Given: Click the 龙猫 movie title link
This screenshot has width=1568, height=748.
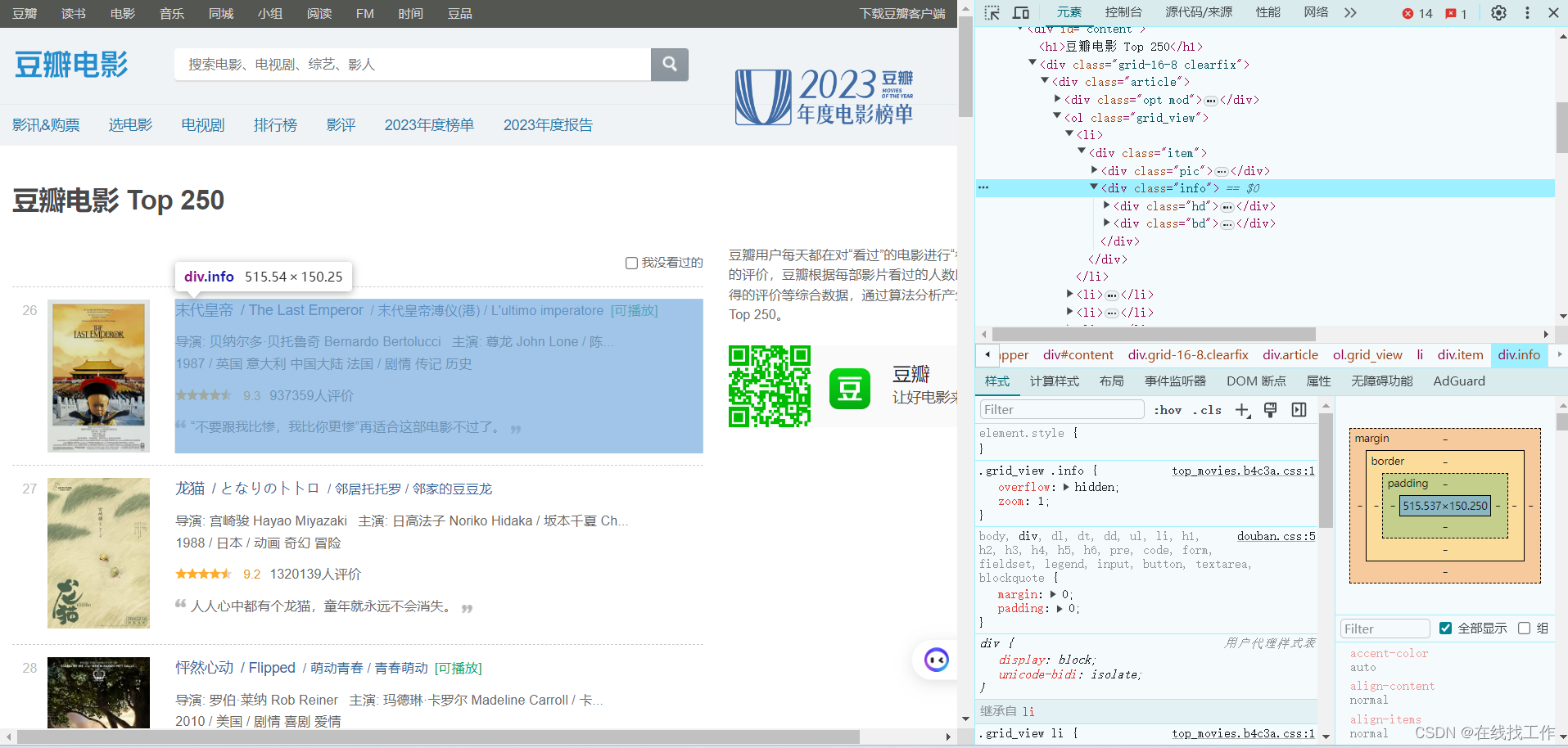Looking at the screenshot, I should point(190,489).
